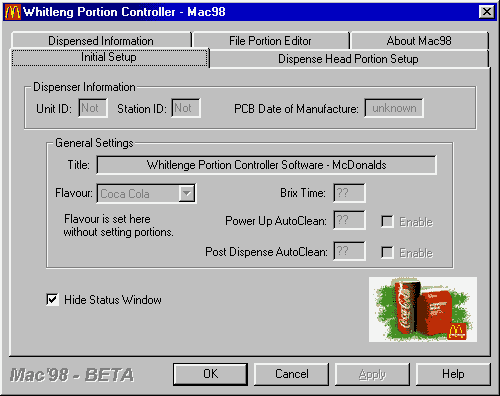Image resolution: width=500 pixels, height=396 pixels.
Task: Click the Brix Time input field
Action: click(349, 193)
